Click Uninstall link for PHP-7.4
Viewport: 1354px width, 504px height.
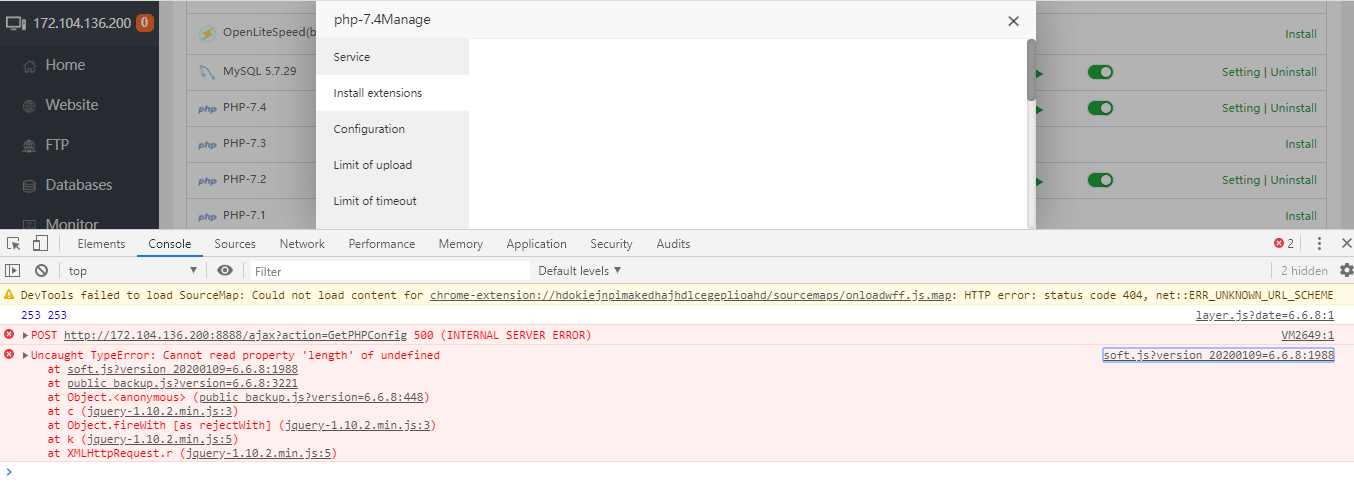click(x=1293, y=108)
